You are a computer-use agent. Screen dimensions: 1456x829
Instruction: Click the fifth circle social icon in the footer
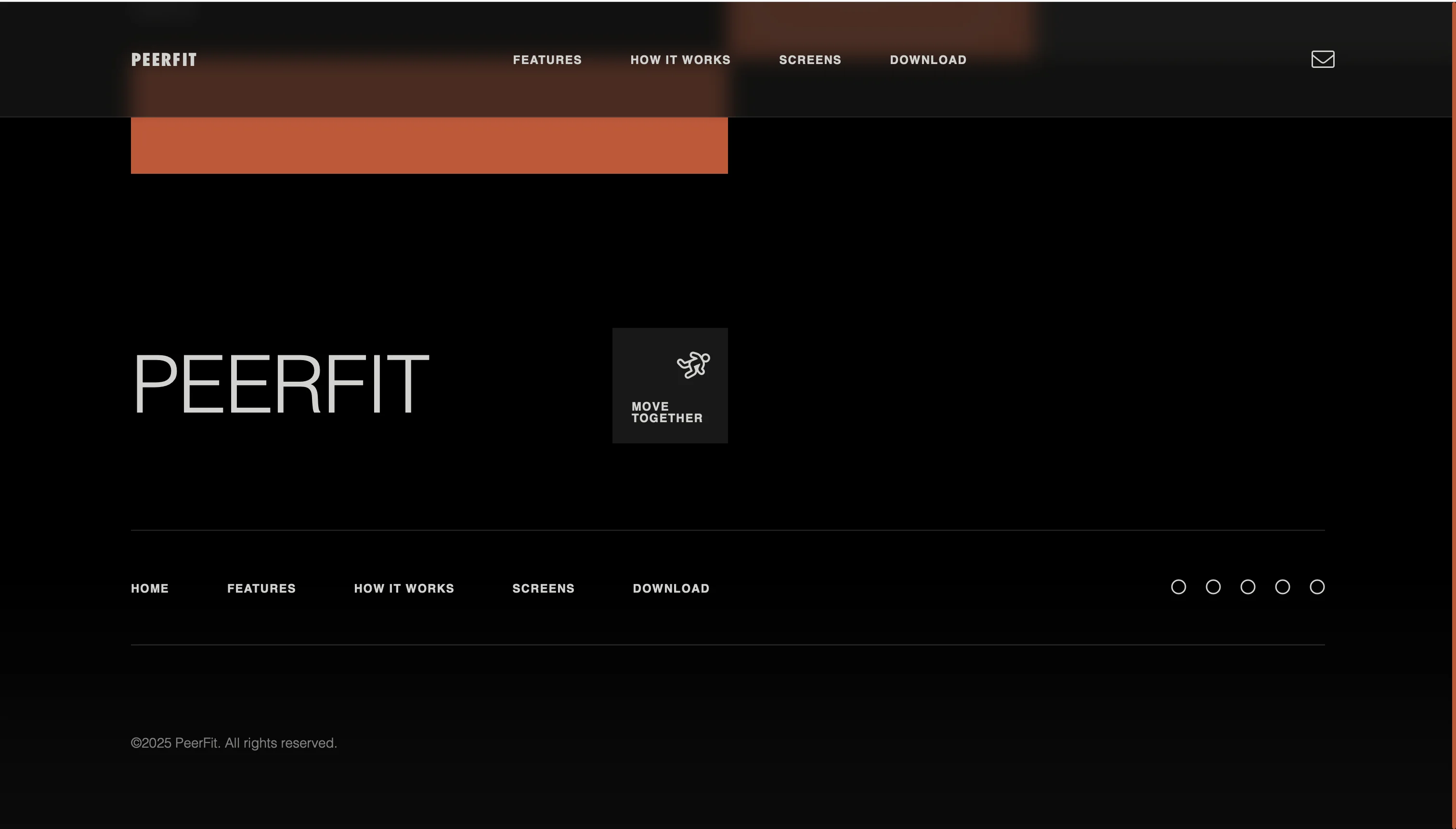point(1317,587)
